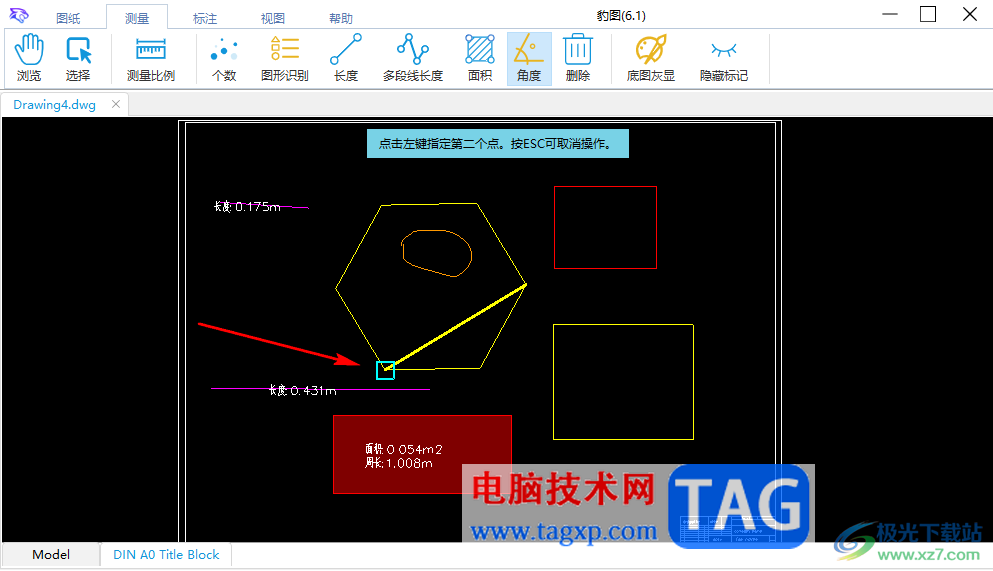This screenshot has height=571, width=993.
Task: Click the 周长 1.008m perimeter label
Action: click(x=398, y=463)
